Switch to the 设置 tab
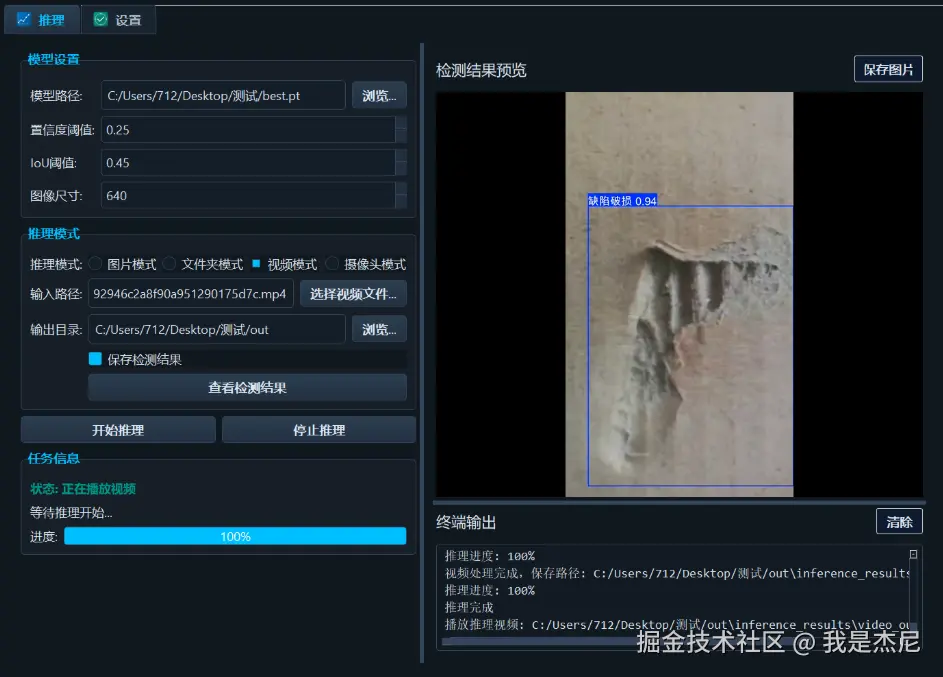Viewport: 943px width, 677px height. [x=119, y=19]
